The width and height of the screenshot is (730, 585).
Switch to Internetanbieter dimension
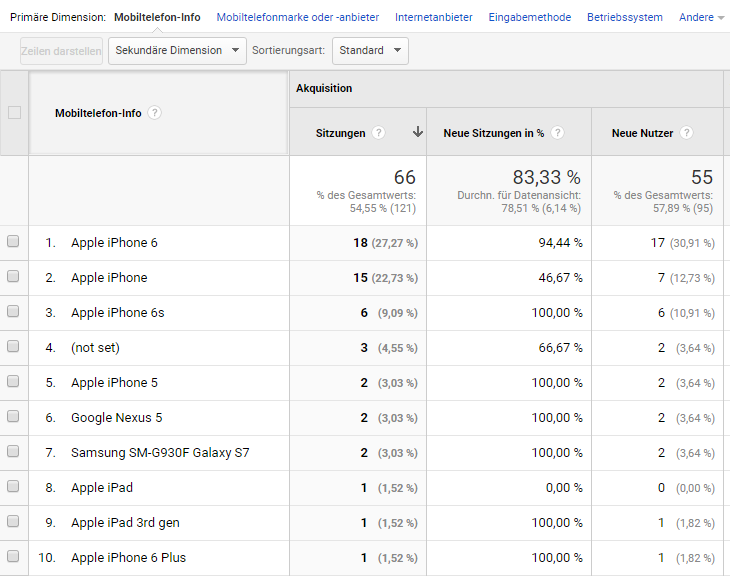pos(433,18)
